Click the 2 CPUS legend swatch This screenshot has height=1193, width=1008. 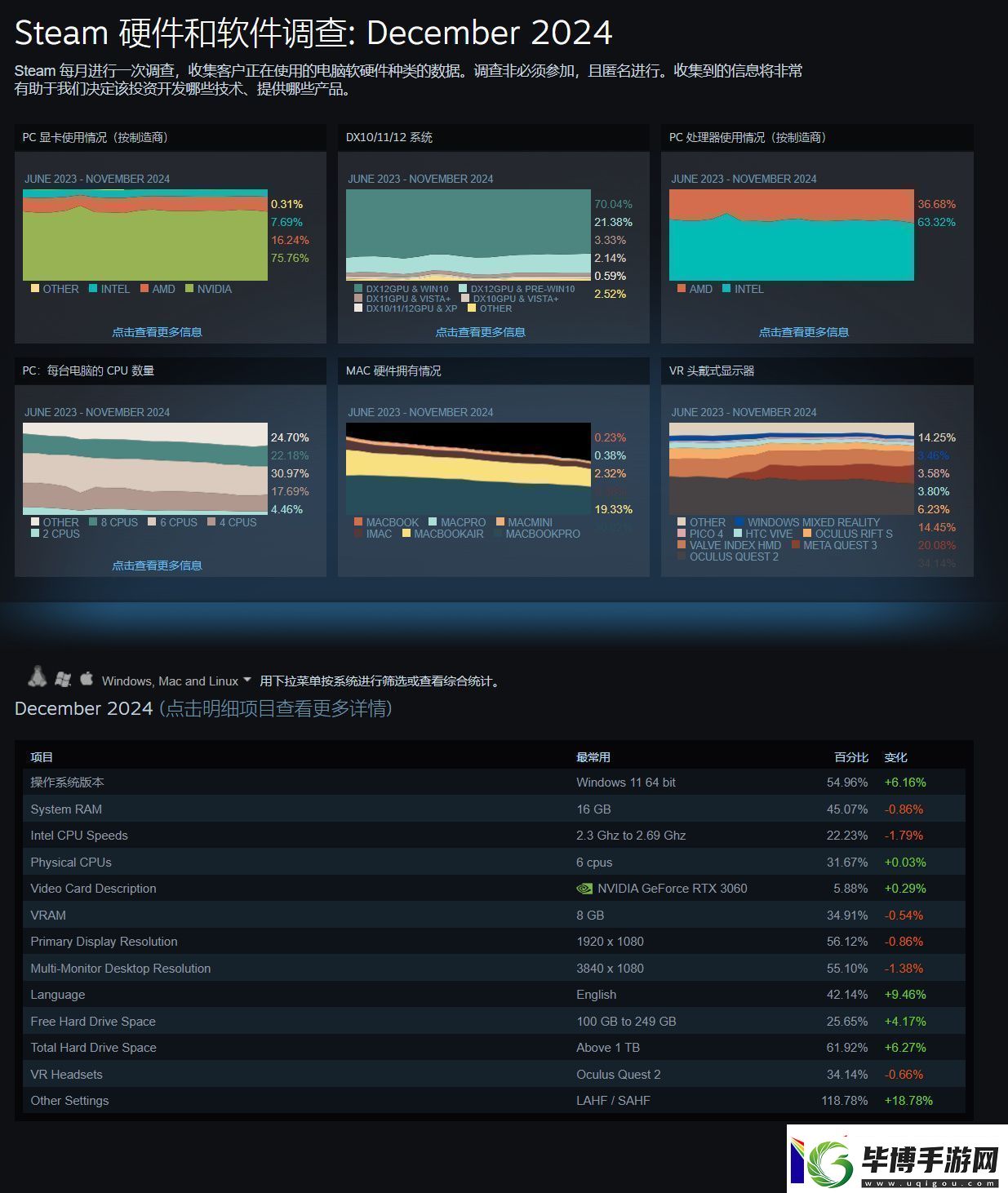(x=35, y=533)
